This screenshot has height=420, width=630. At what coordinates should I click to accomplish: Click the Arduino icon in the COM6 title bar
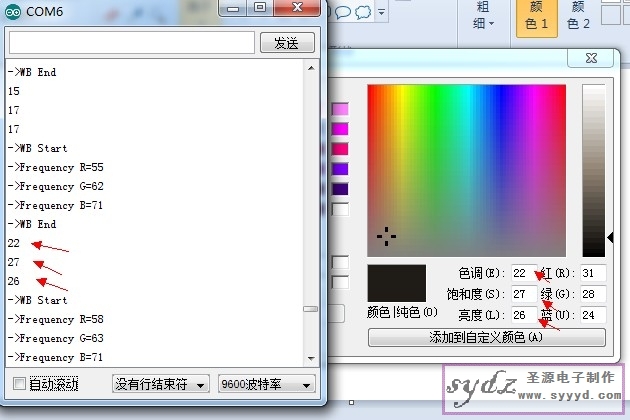pyautogui.click(x=13, y=12)
